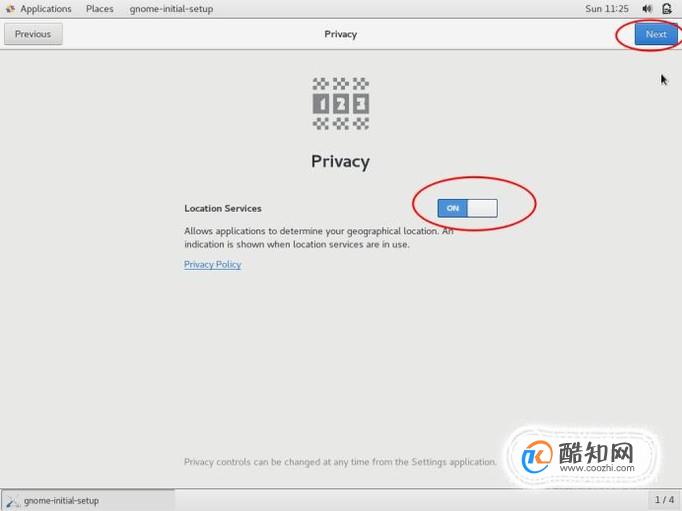Open the Sun 11:25 clock calendar

coord(607,9)
